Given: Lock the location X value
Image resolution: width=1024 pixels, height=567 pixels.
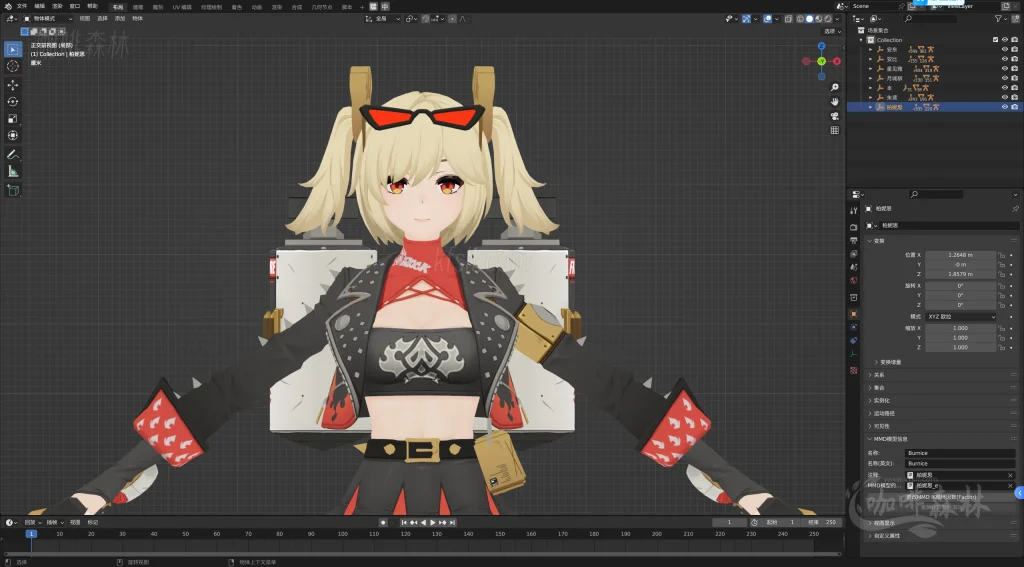Looking at the screenshot, I should click(1001, 255).
